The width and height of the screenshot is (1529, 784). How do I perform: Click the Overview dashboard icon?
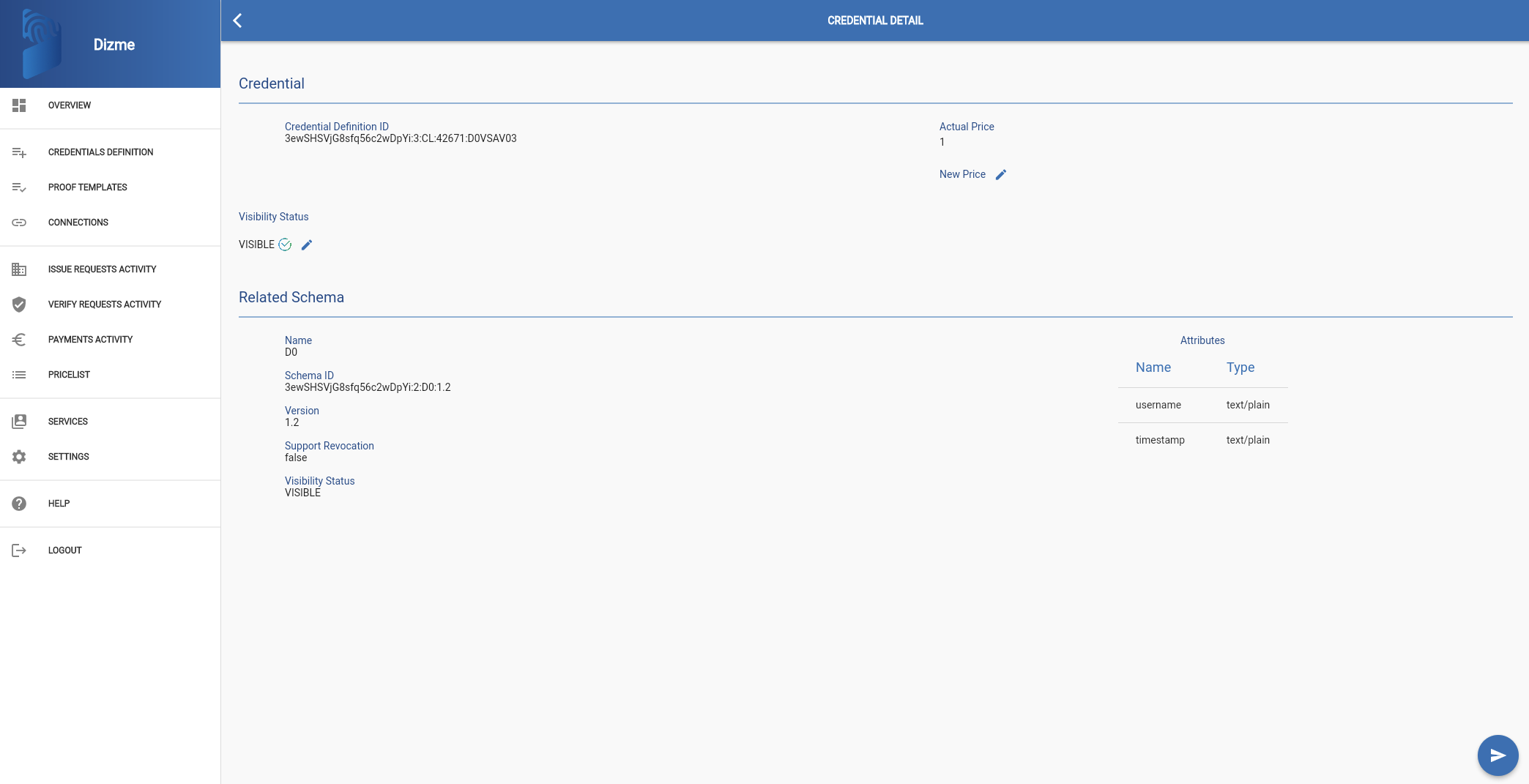point(19,105)
